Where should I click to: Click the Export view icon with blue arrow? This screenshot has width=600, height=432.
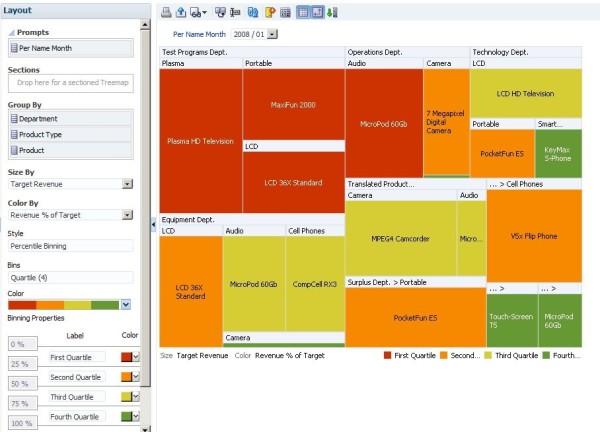coord(181,12)
